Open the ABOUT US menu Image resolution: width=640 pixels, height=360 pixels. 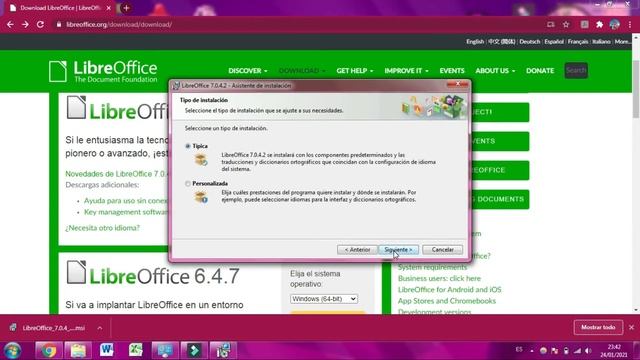click(495, 71)
